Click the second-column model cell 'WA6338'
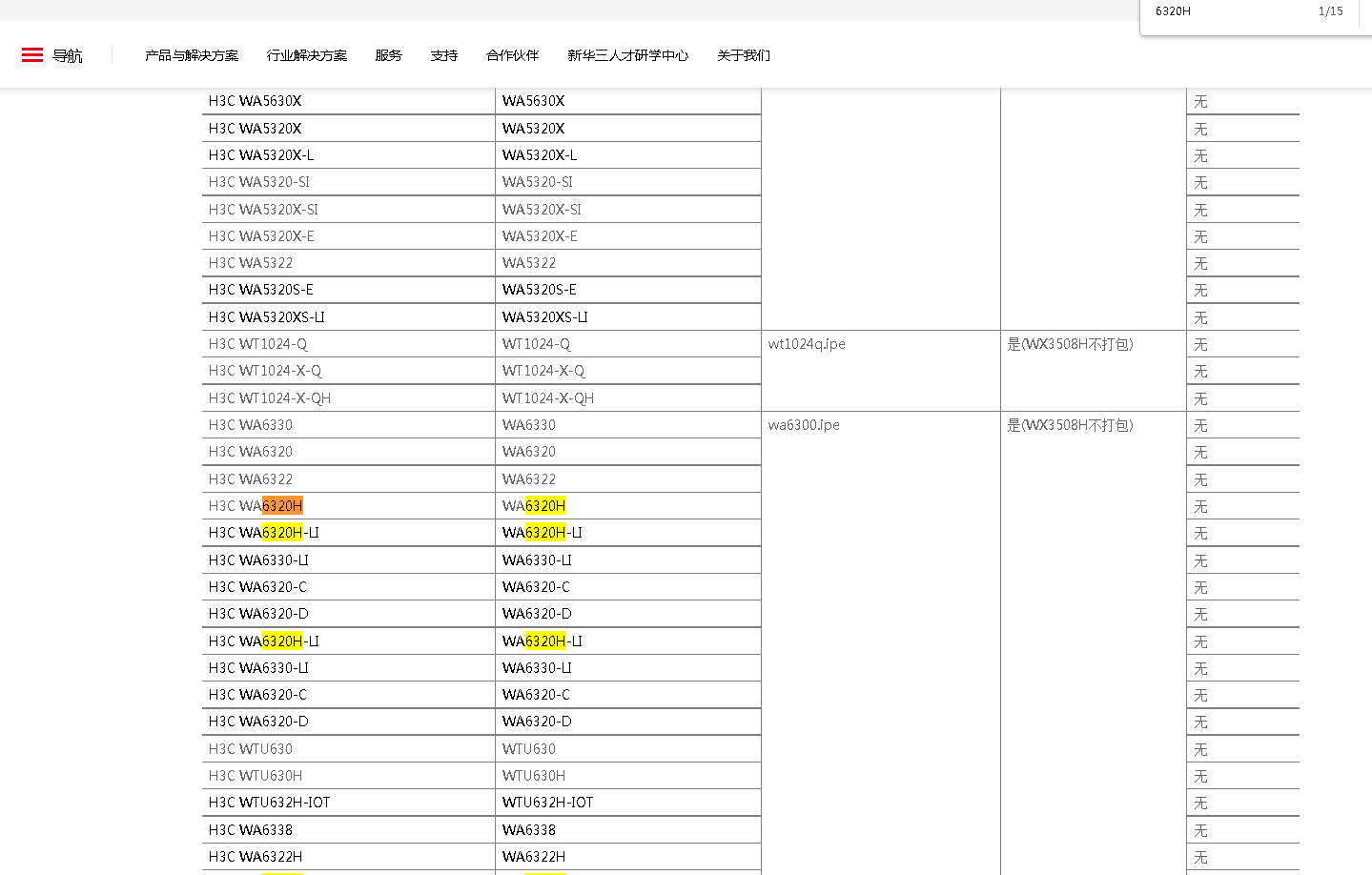Screen dimensions: 1372x875 tap(529, 830)
